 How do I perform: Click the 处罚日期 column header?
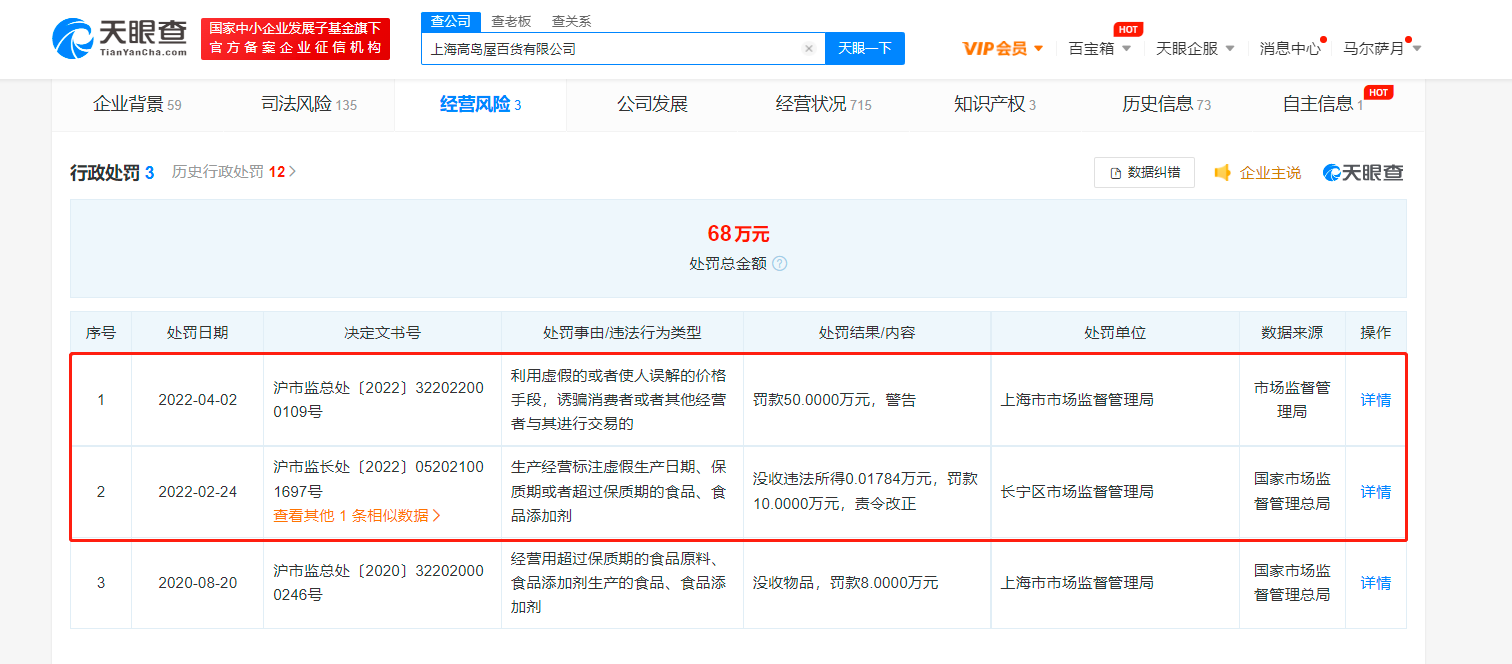pyautogui.click(x=197, y=332)
